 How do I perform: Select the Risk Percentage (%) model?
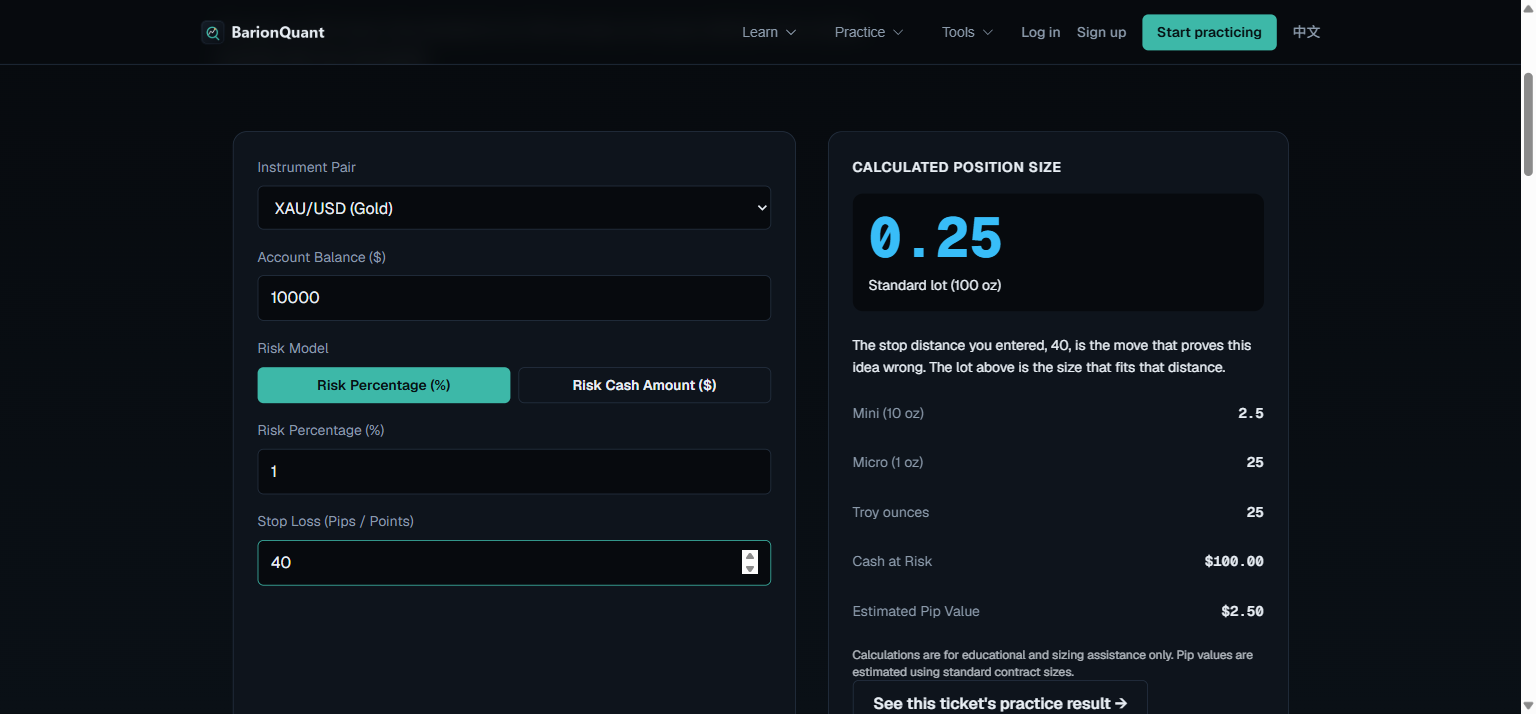coord(384,385)
